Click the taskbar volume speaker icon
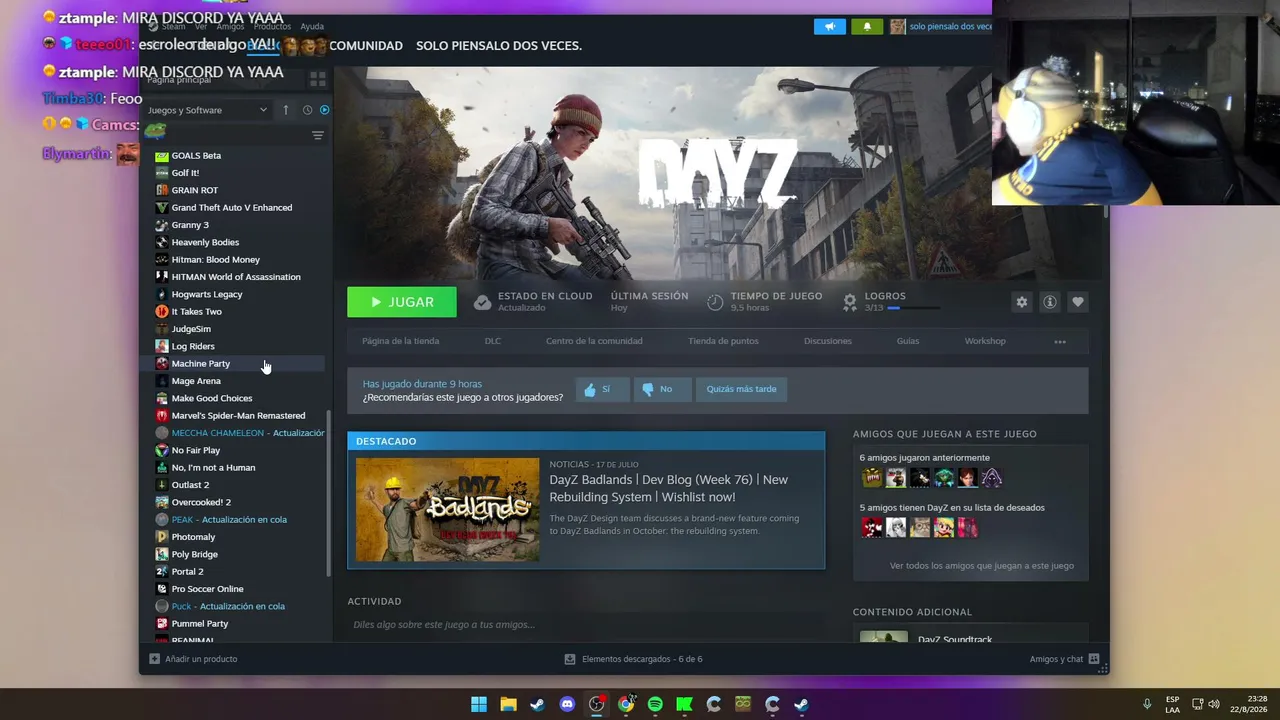This screenshot has width=1280, height=720. tap(1214, 704)
